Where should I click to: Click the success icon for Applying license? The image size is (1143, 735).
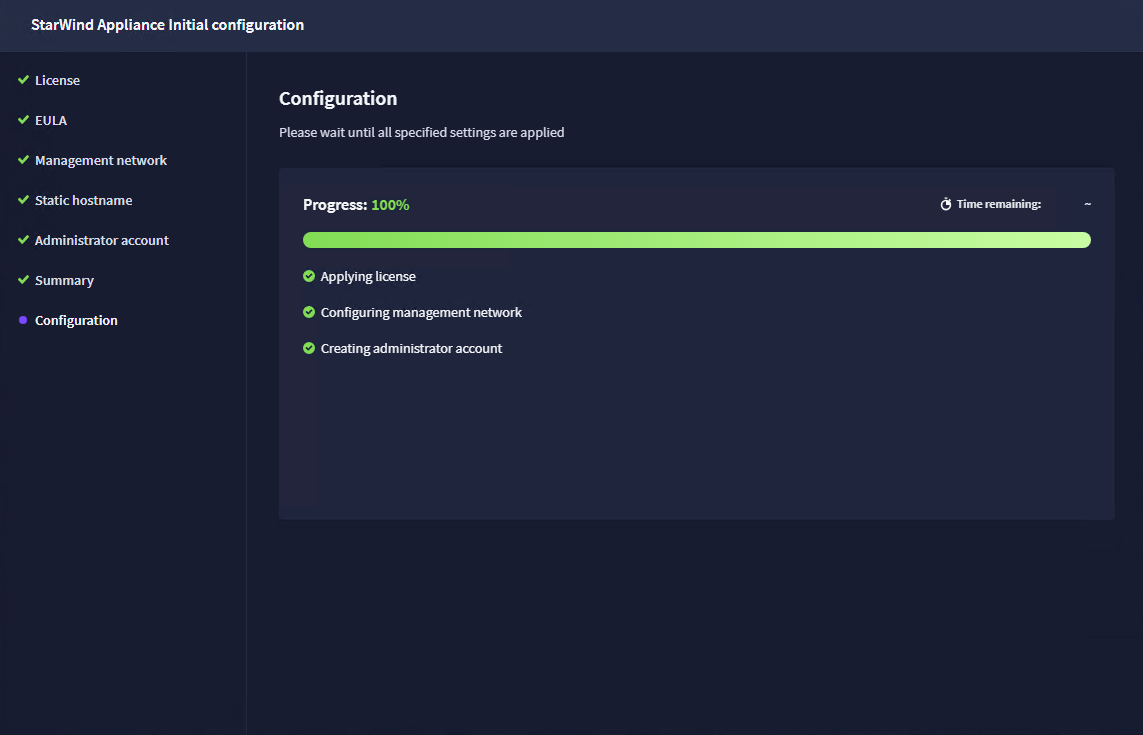click(x=309, y=276)
